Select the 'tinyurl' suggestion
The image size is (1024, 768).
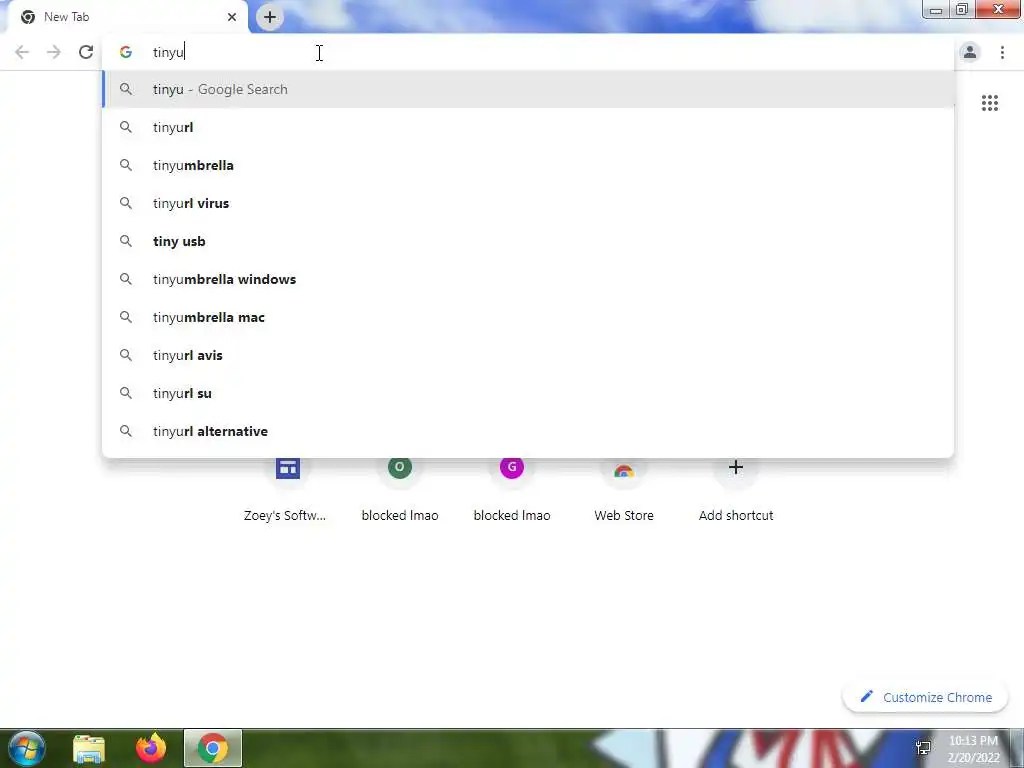(x=528, y=127)
